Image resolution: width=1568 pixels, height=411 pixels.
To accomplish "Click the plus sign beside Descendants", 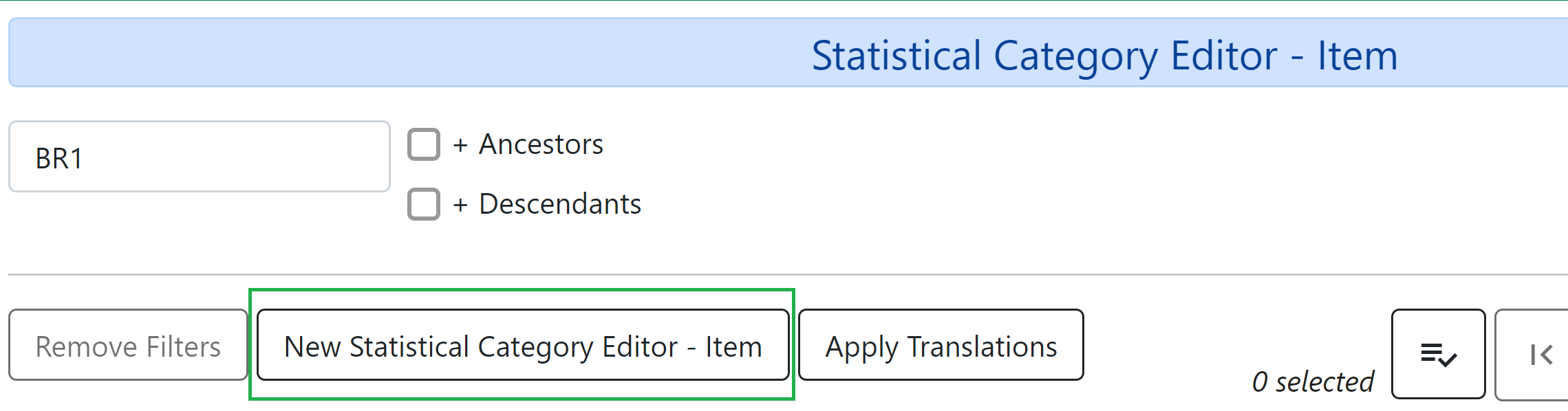I will click(460, 205).
